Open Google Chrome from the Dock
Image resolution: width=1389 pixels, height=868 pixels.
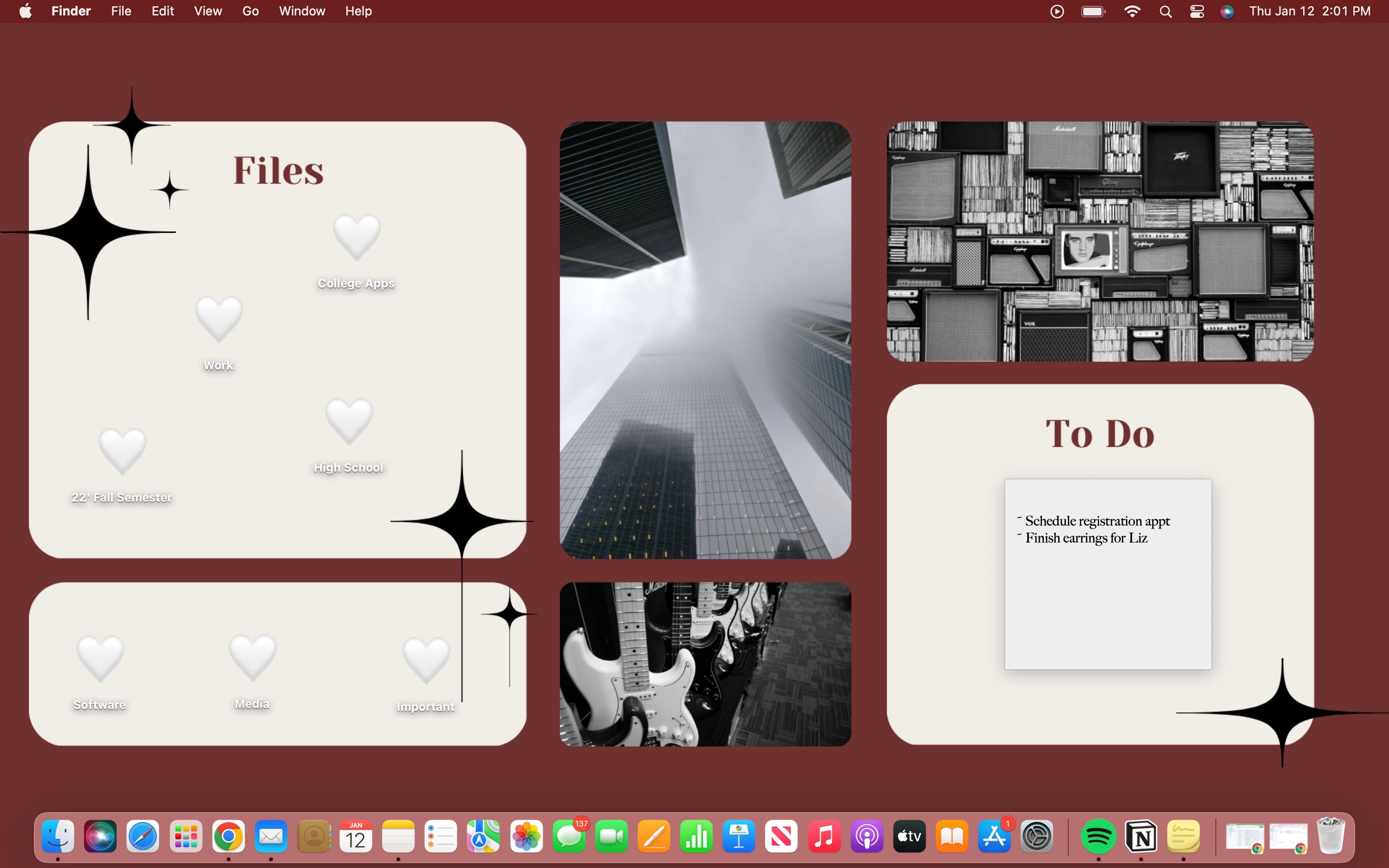[x=229, y=837]
